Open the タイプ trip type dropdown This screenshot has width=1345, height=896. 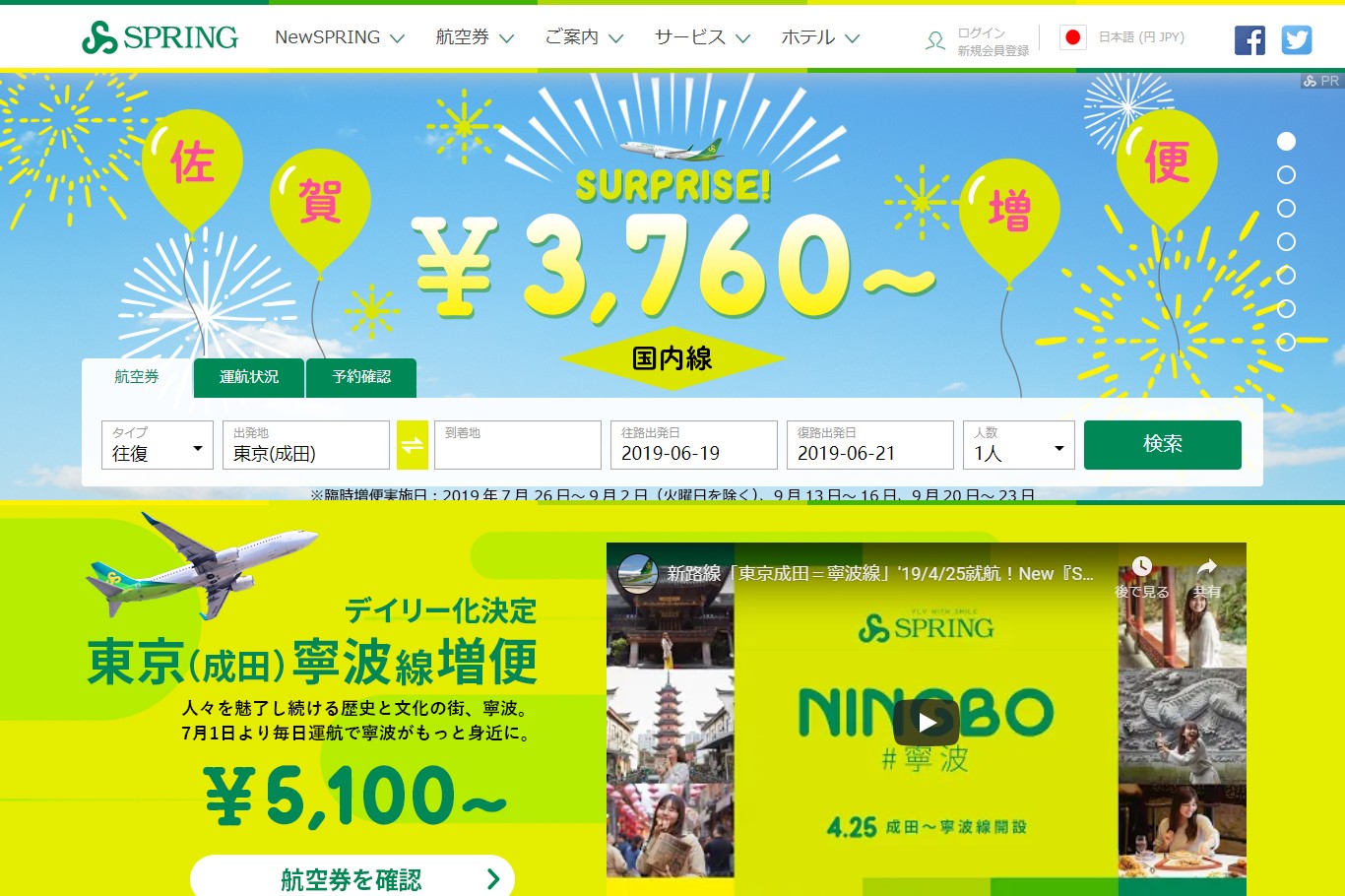tap(158, 445)
